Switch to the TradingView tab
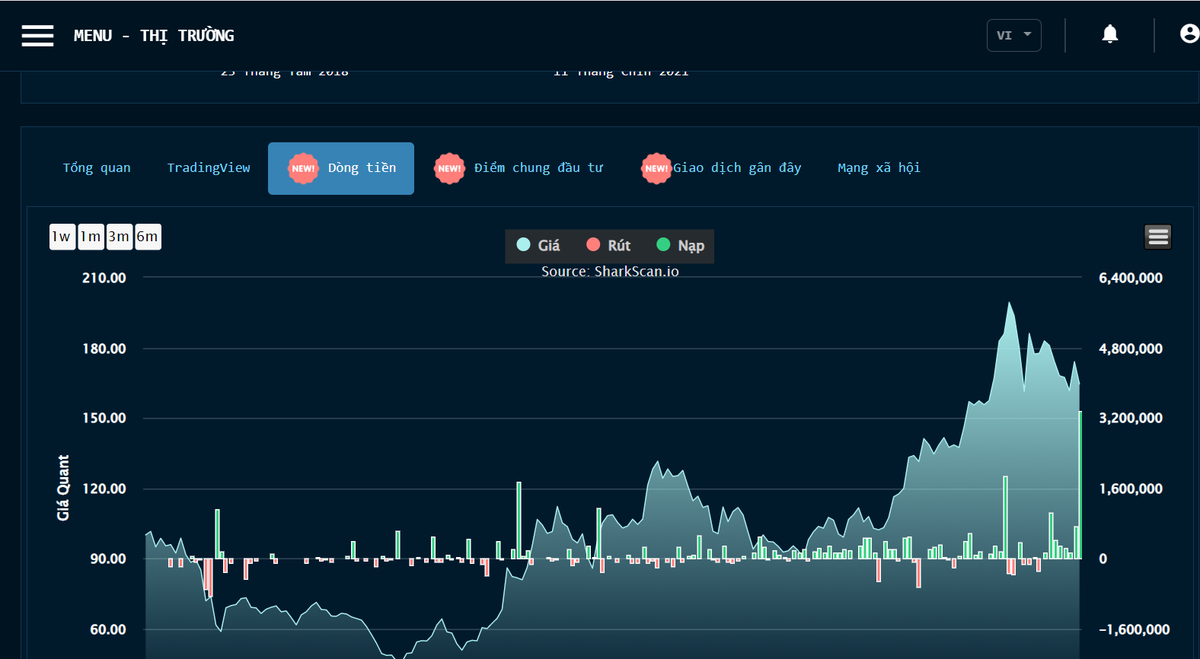 (209, 168)
